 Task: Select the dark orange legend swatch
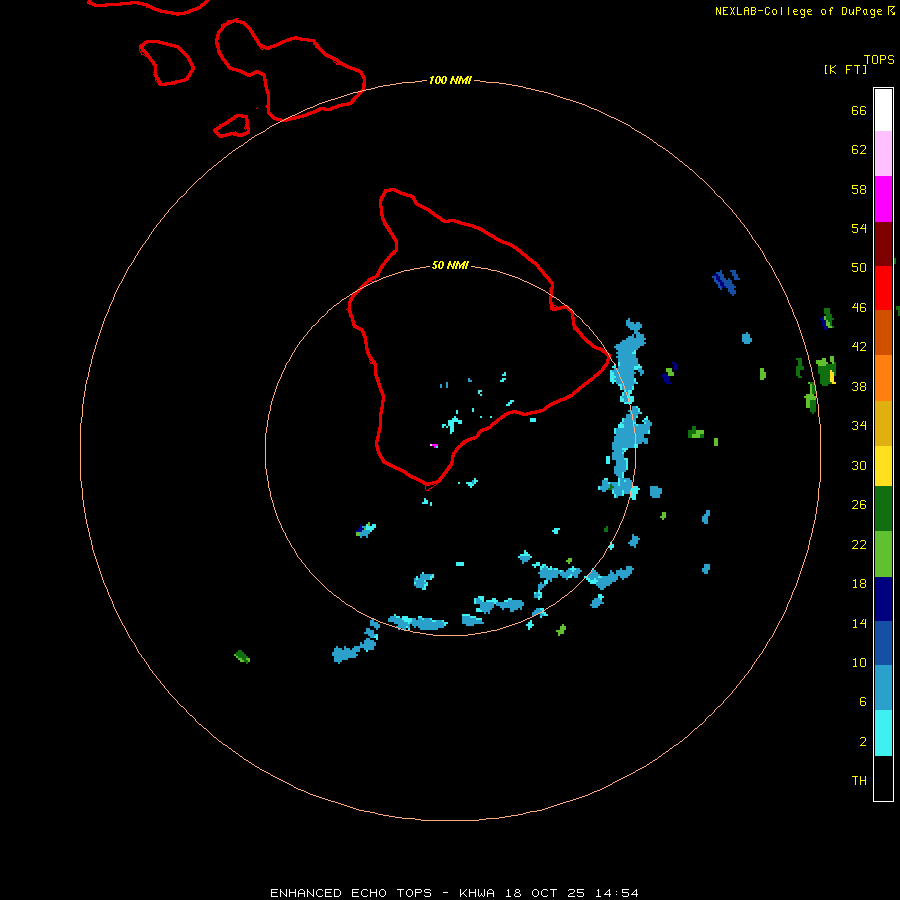[x=883, y=332]
